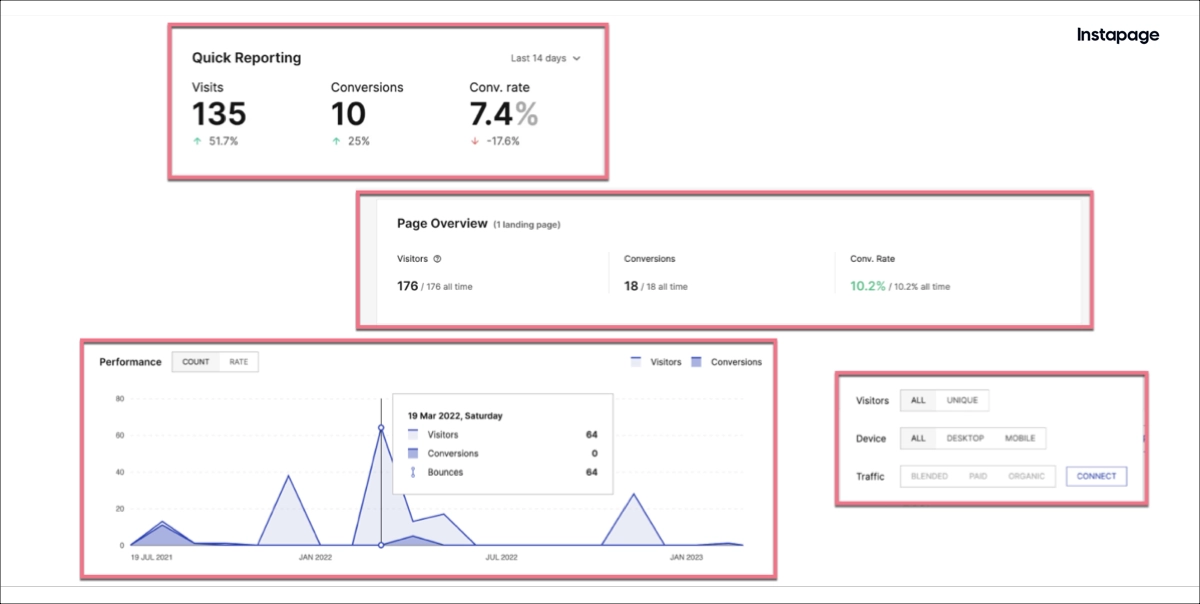This screenshot has height=604, width=1200.
Task: Click the red down arrow beside -17.6%
Action: coord(473,141)
